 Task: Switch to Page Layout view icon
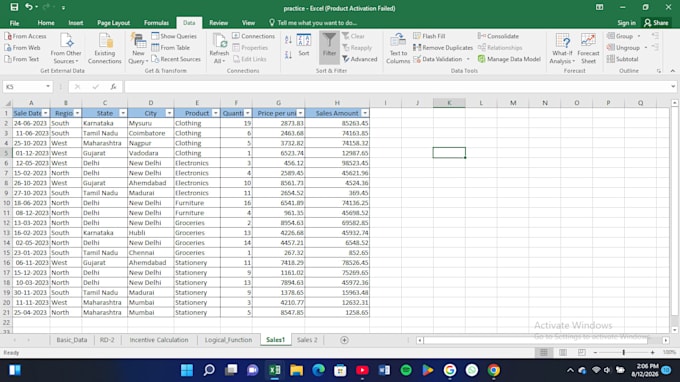(562, 353)
